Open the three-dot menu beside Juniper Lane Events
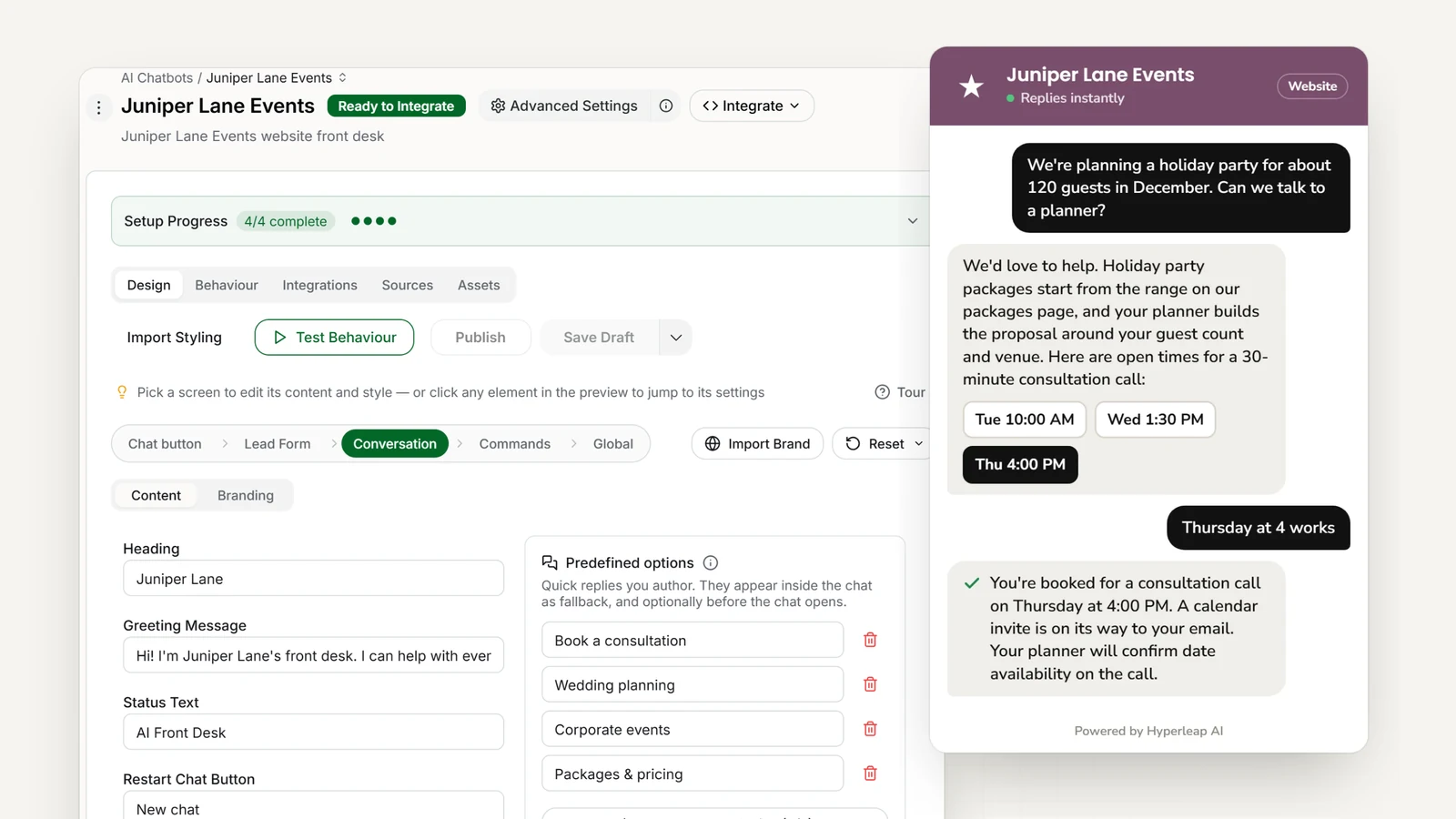Image resolution: width=1456 pixels, height=819 pixels. click(99, 107)
